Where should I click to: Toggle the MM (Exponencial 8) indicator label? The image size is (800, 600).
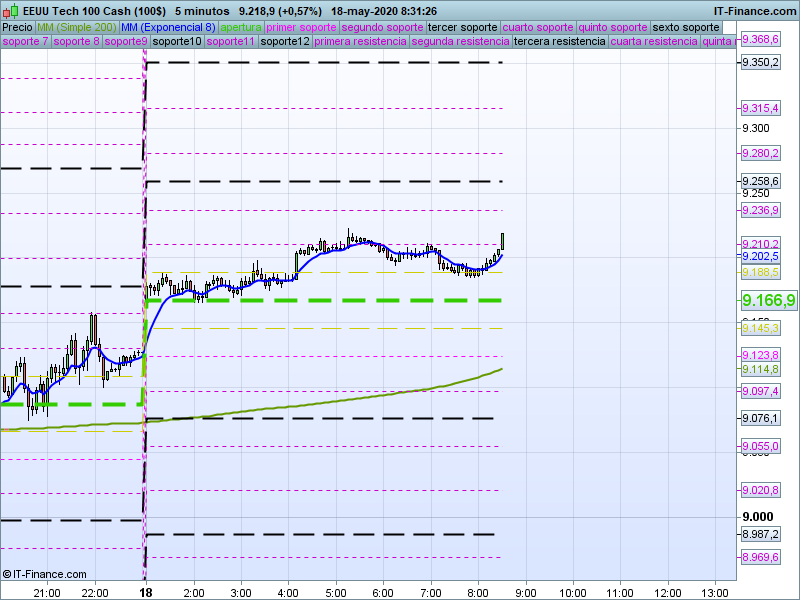click(175, 27)
